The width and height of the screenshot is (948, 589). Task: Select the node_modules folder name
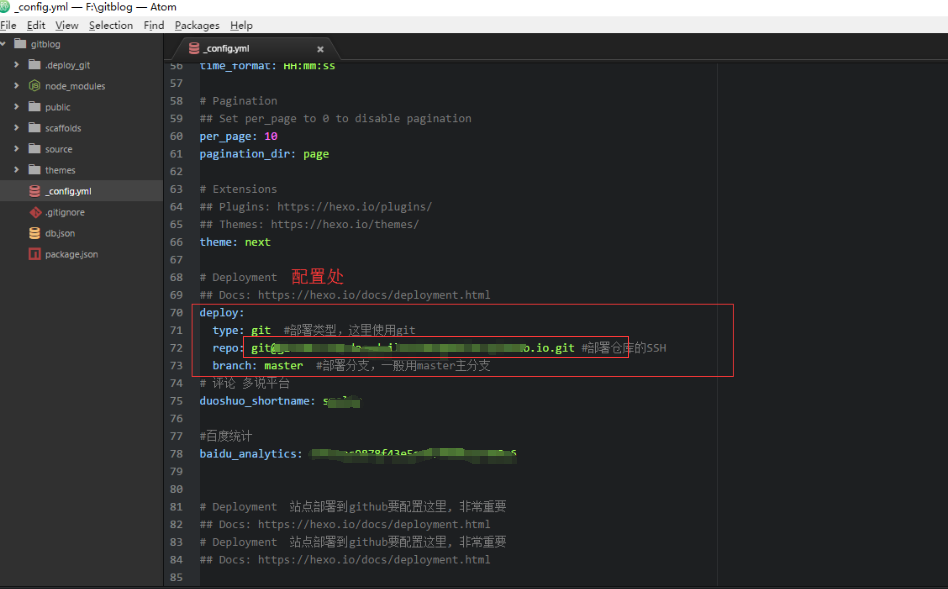(x=75, y=86)
